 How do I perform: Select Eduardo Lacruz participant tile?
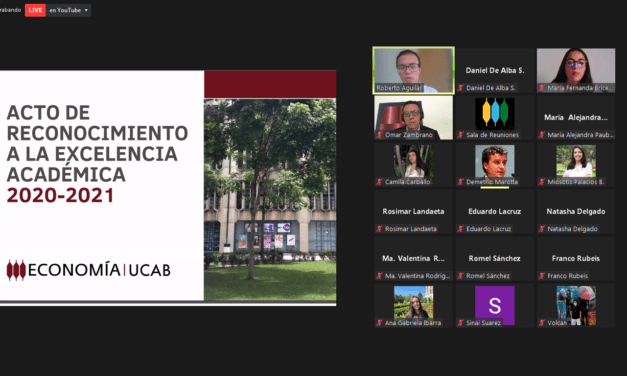point(495,212)
